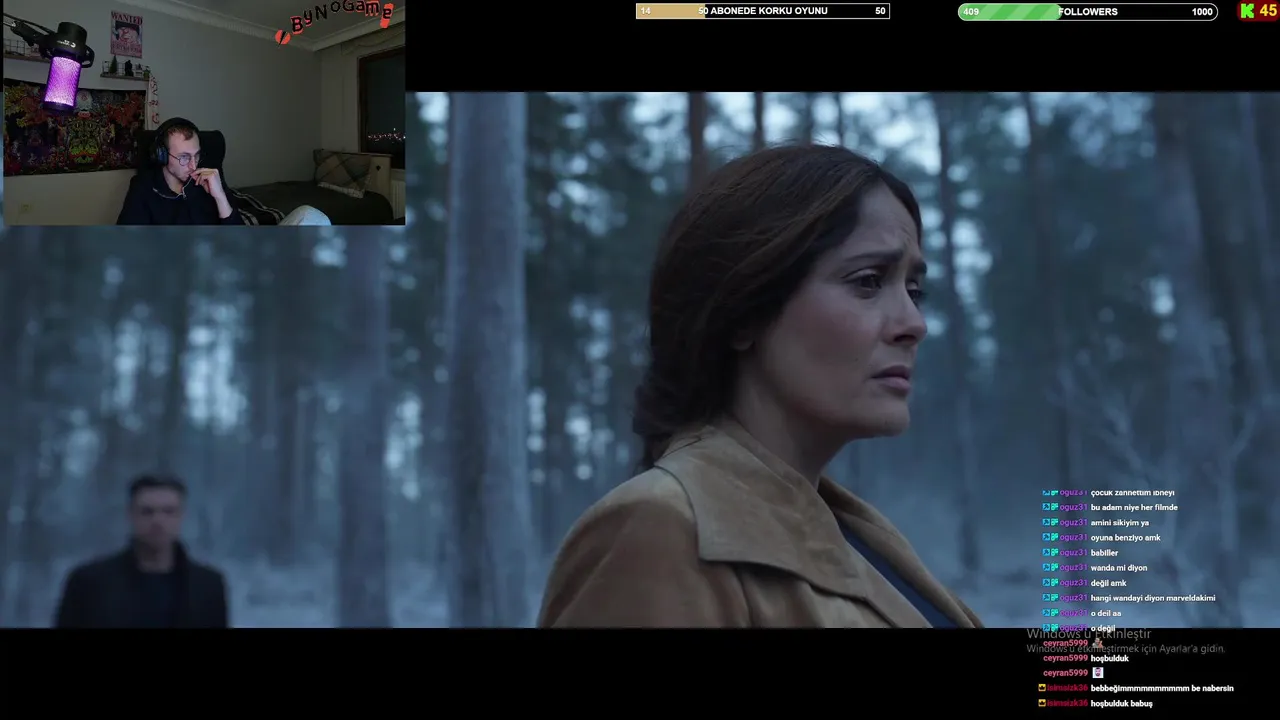1280x720 pixels.
Task: Click chat message 'oyuna benziyo amk'
Action: click(1125, 537)
